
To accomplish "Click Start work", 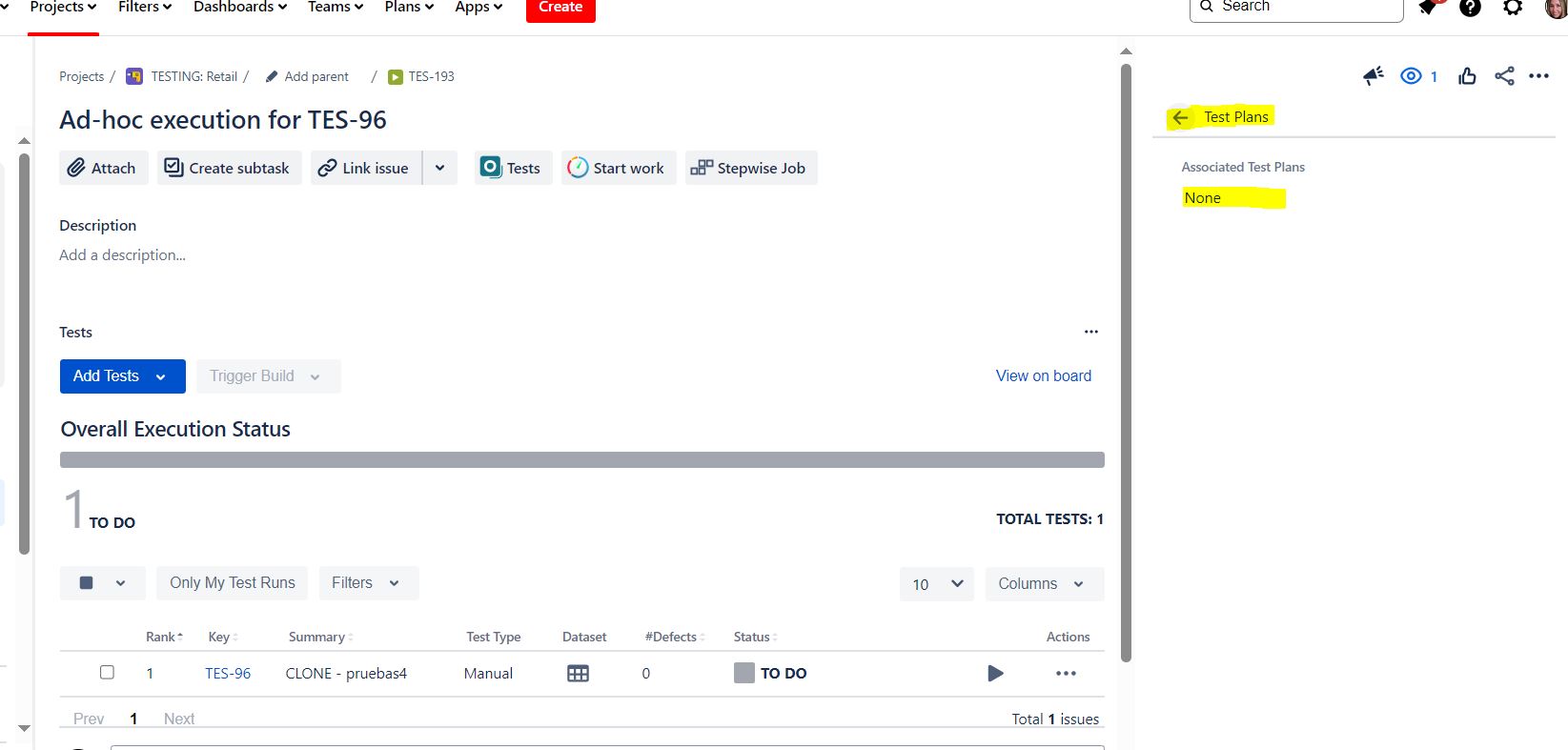I will click(x=619, y=168).
